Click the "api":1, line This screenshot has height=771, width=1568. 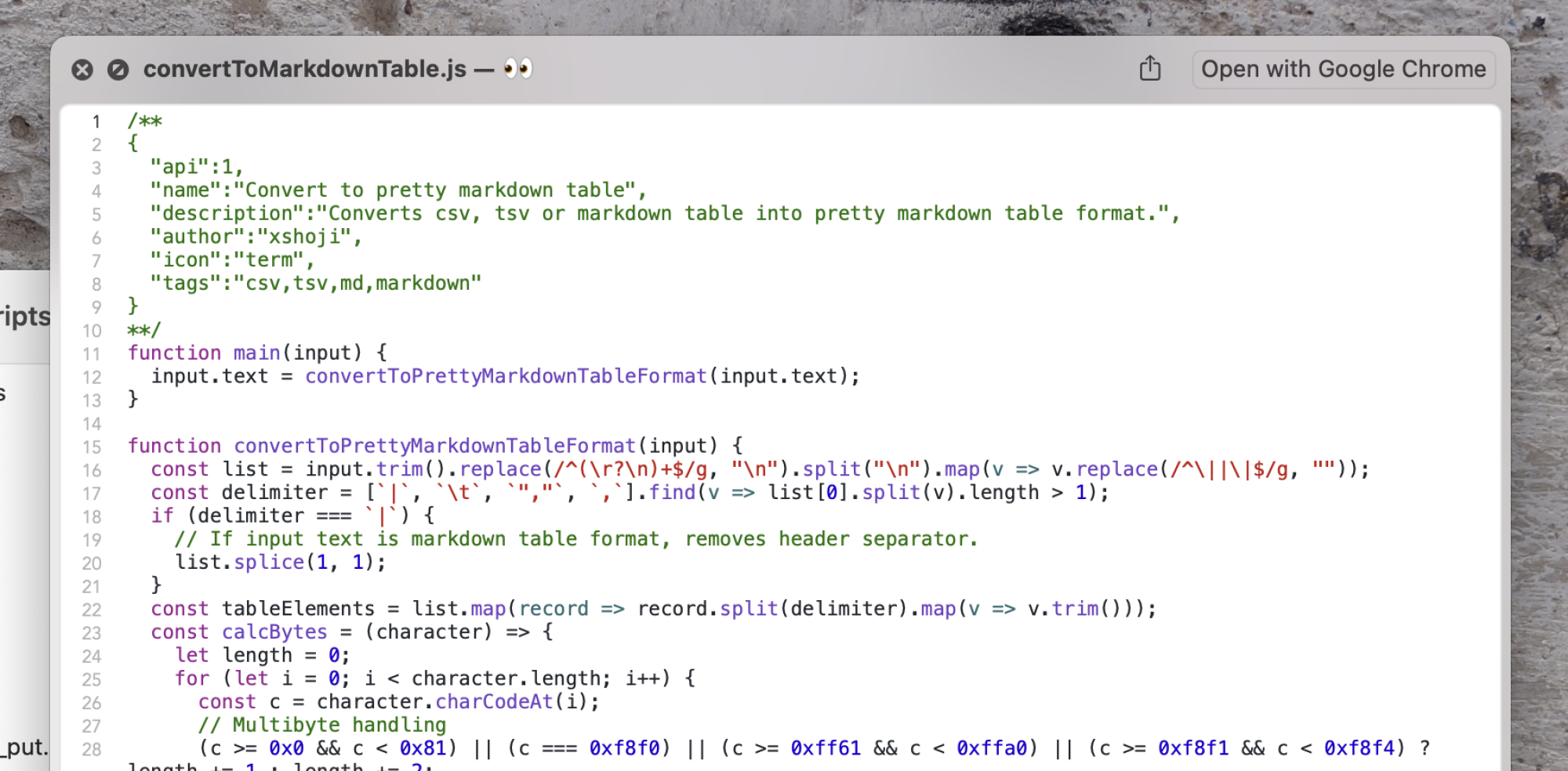(198, 167)
